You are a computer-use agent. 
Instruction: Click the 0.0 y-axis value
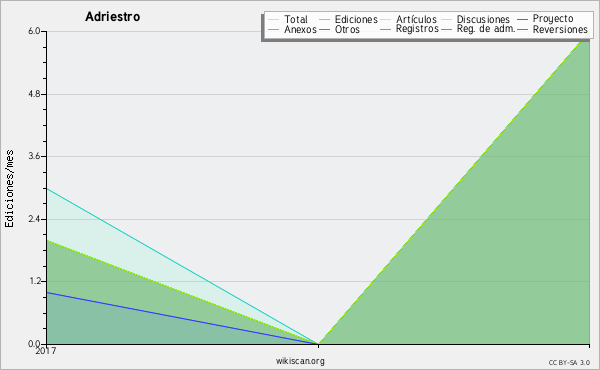click(x=34, y=344)
